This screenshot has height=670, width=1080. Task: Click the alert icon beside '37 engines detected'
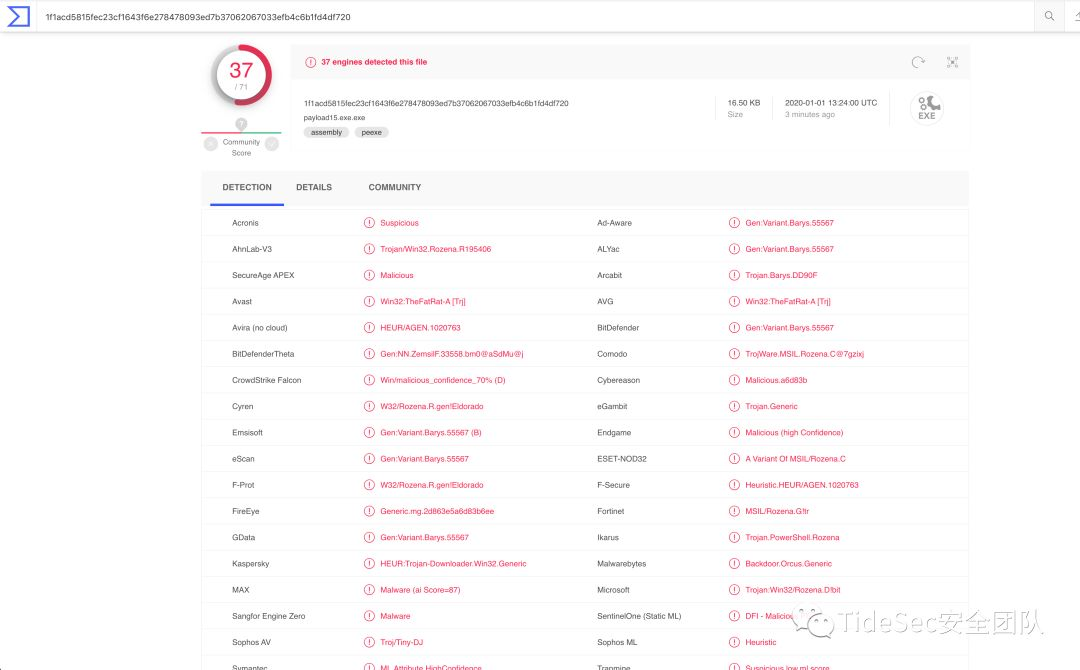311,62
